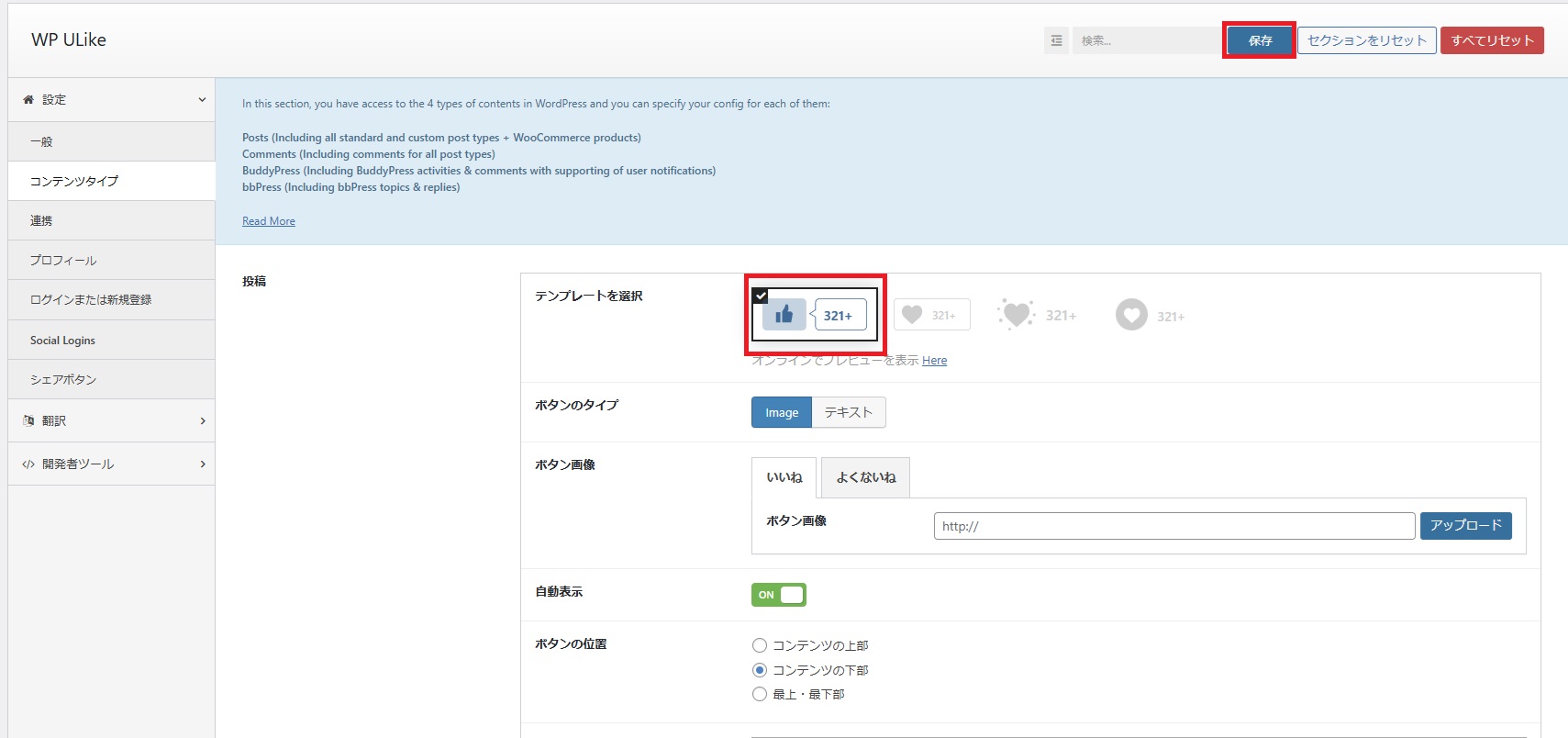
Task: Expand the 開発者ツール section arrow
Action: (x=203, y=464)
